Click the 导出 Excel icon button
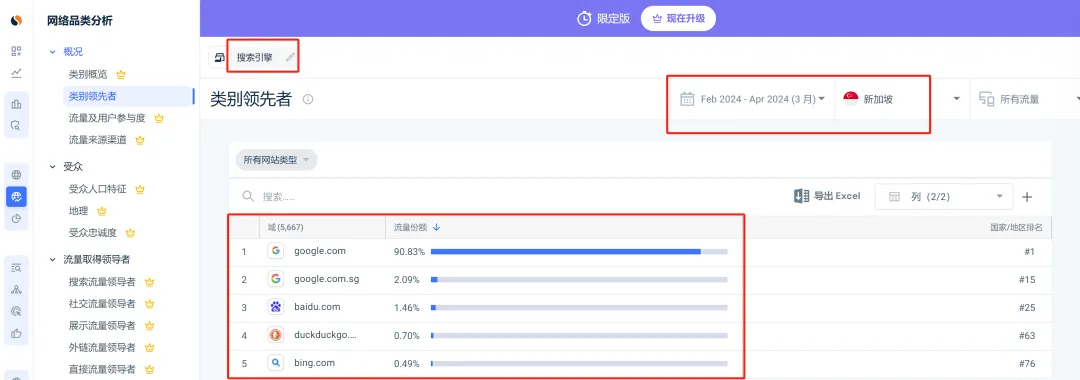 point(827,196)
